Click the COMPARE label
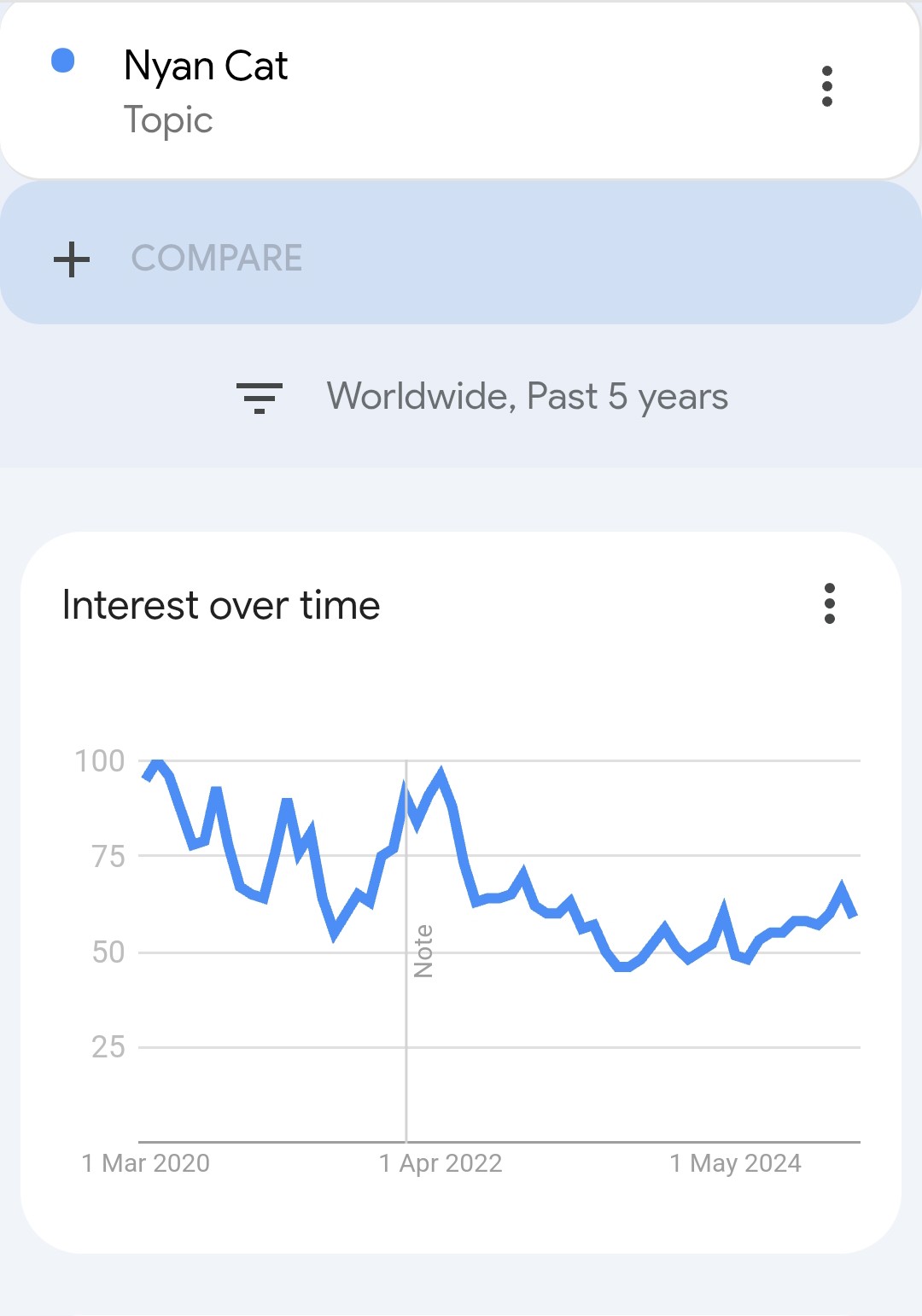Viewport: 922px width, 1316px height. click(x=217, y=259)
